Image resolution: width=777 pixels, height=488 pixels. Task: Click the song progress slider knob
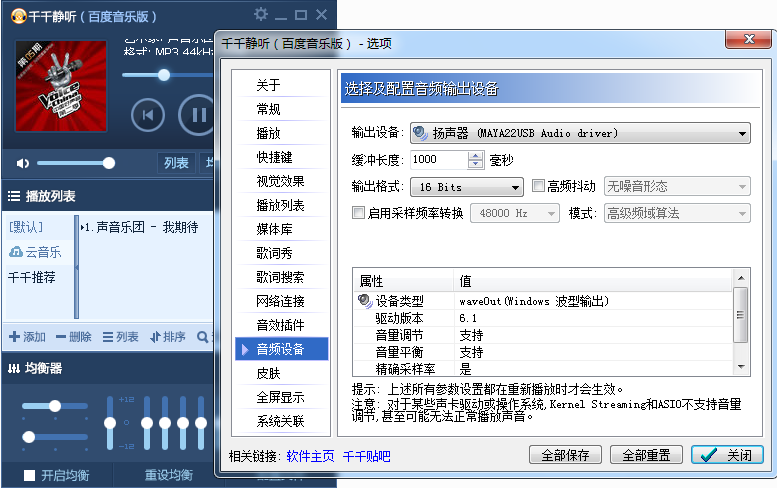[164, 75]
